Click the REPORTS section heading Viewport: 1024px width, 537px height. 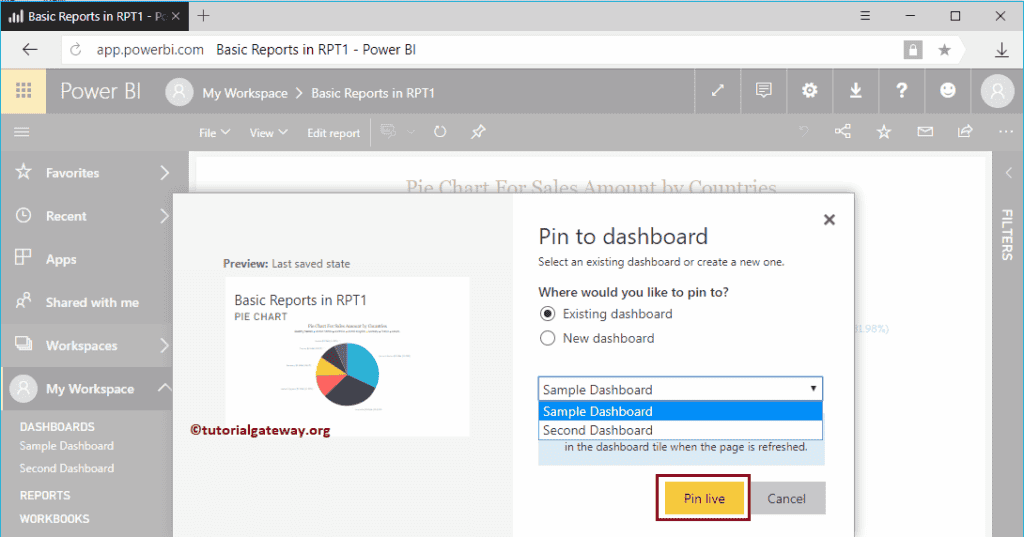click(x=45, y=495)
